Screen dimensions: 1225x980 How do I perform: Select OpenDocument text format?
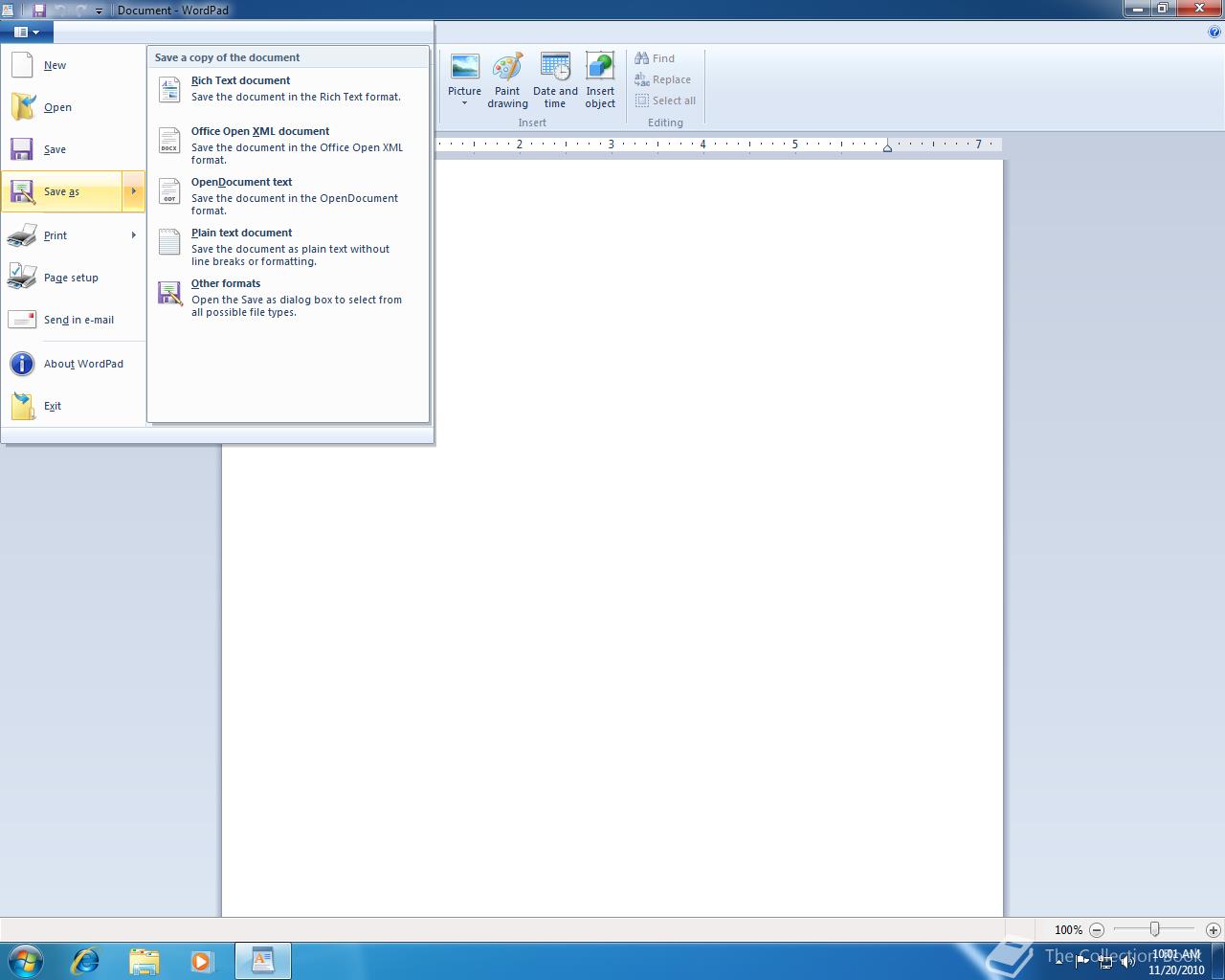287,196
